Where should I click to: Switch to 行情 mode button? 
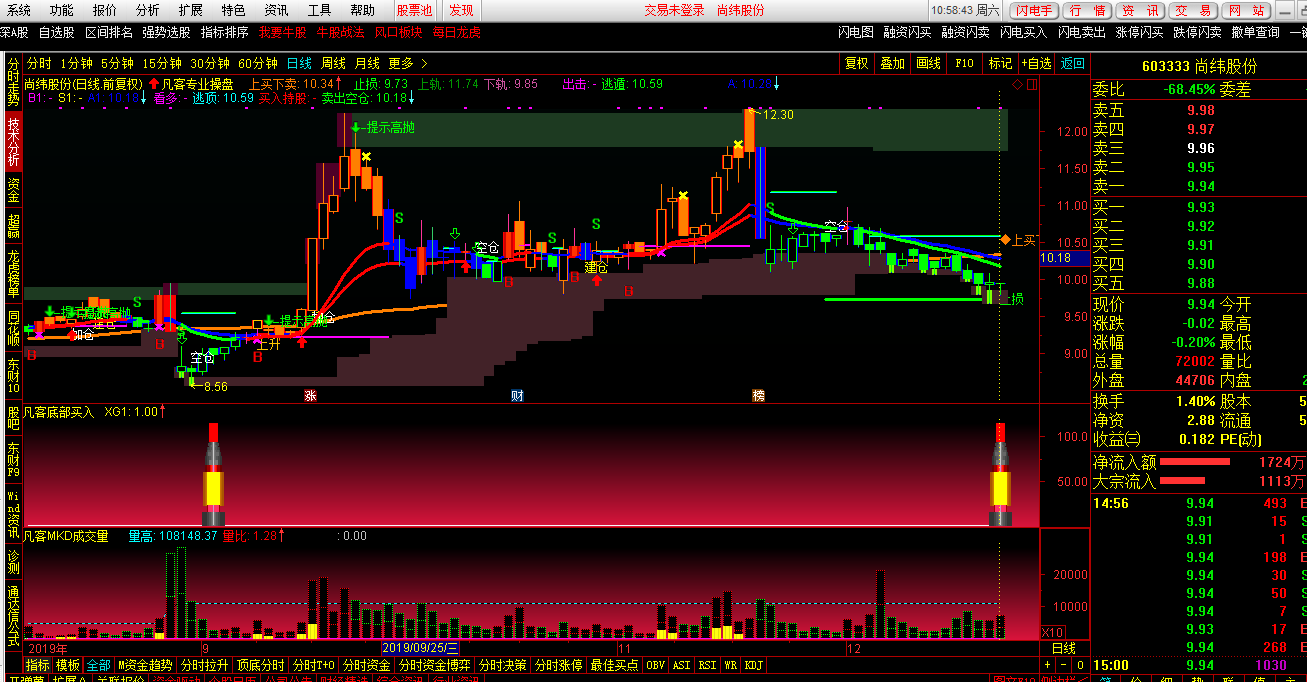(x=1087, y=10)
